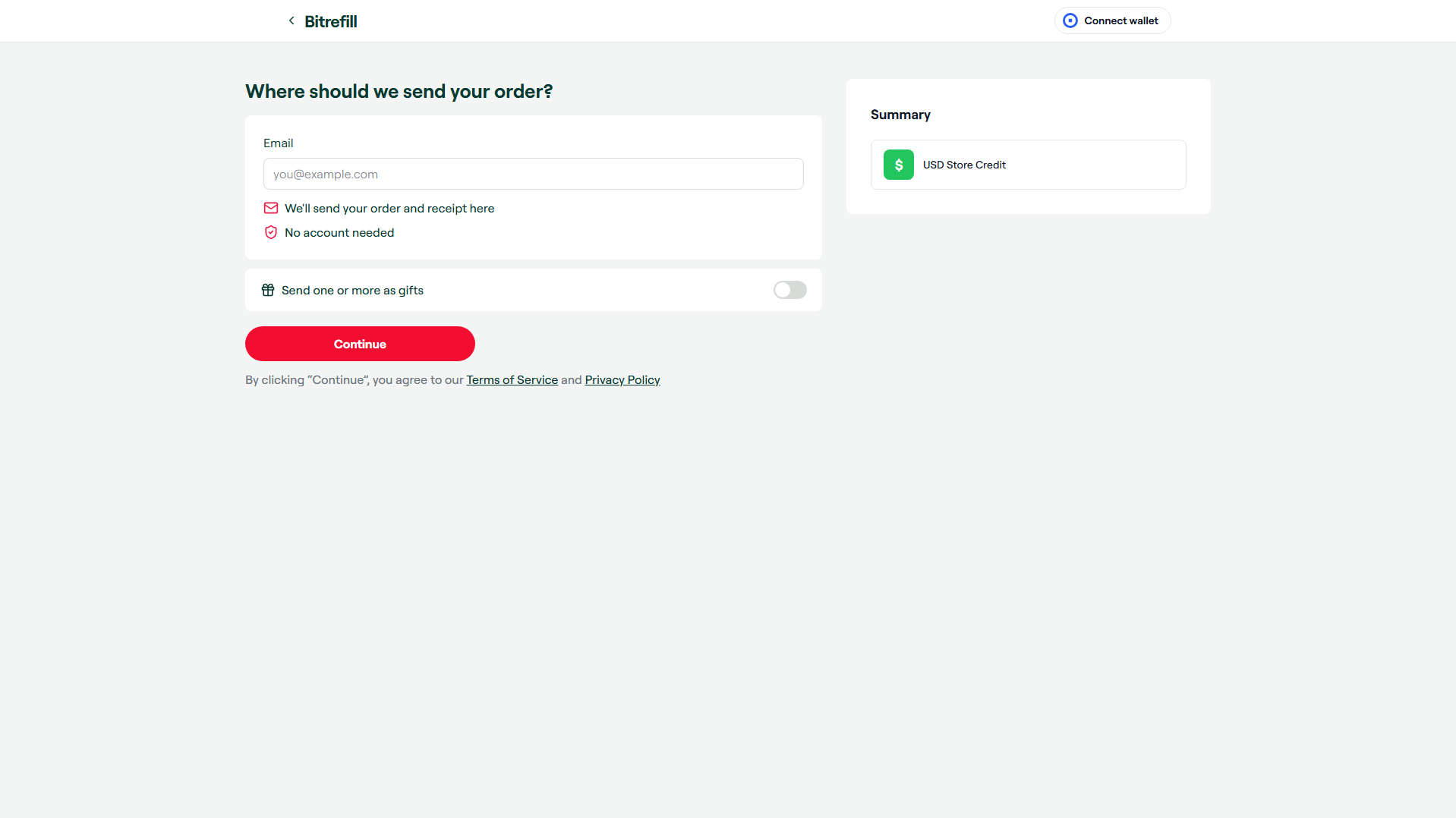
Task: Click the Email field label
Action: pyautogui.click(x=278, y=143)
